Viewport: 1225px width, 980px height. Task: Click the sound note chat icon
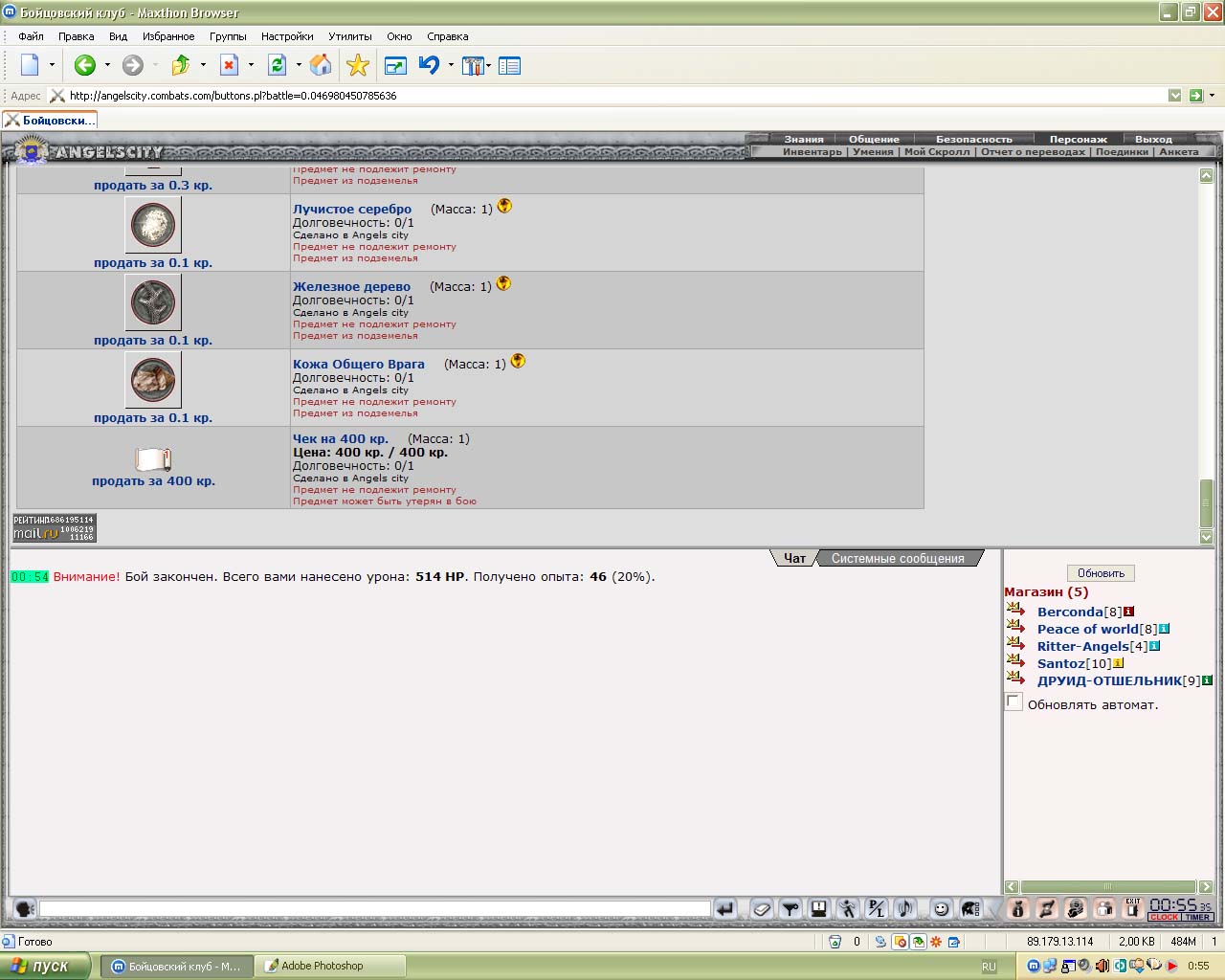tap(905, 908)
